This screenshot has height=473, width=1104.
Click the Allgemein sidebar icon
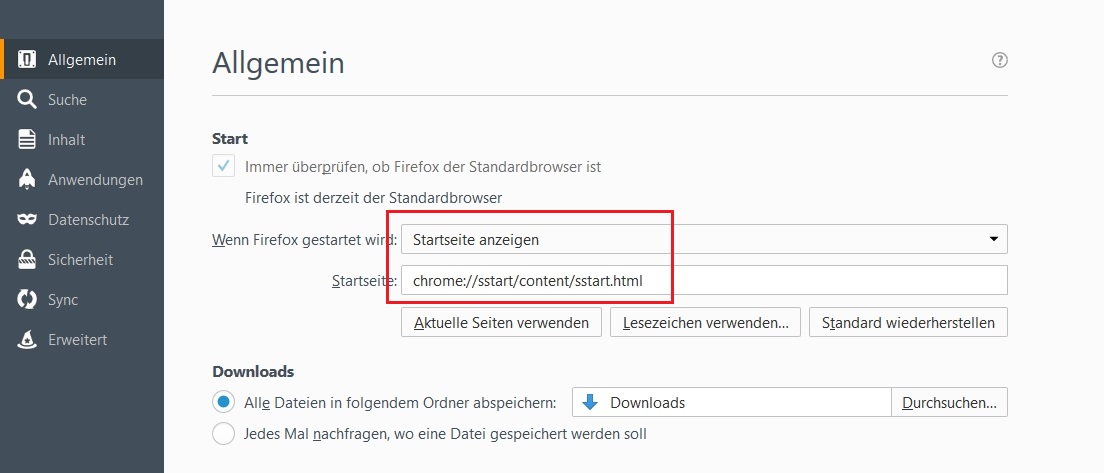[x=28, y=60]
